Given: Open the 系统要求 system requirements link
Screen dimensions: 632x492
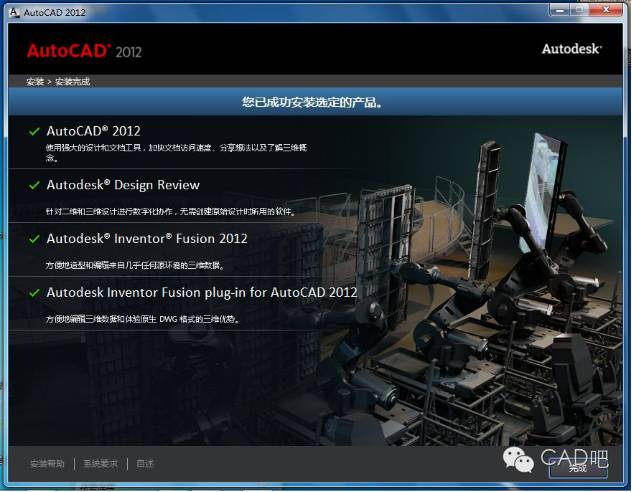Looking at the screenshot, I should coord(100,464).
